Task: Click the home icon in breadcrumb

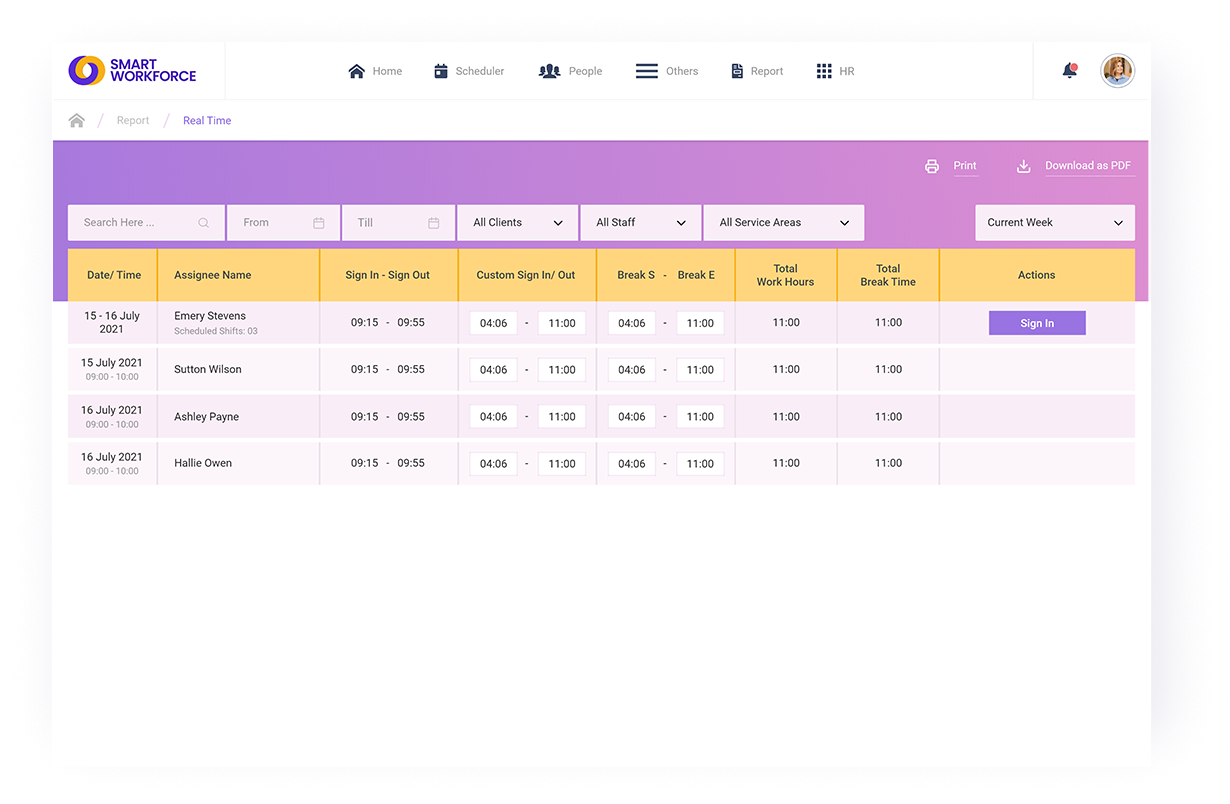Action: click(77, 121)
